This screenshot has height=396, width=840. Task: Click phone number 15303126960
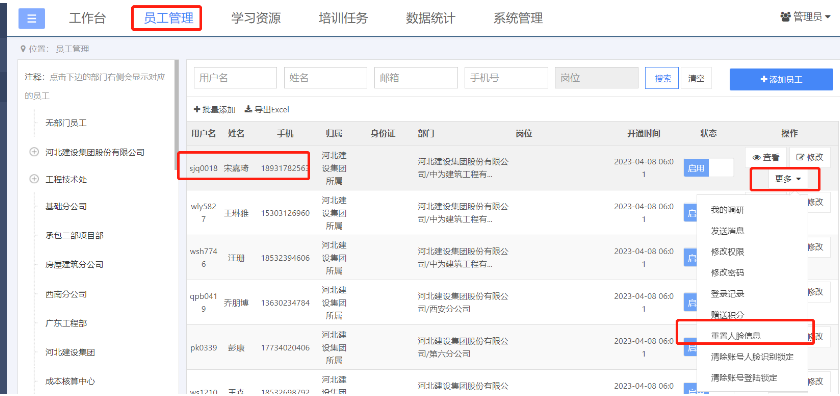(286, 213)
